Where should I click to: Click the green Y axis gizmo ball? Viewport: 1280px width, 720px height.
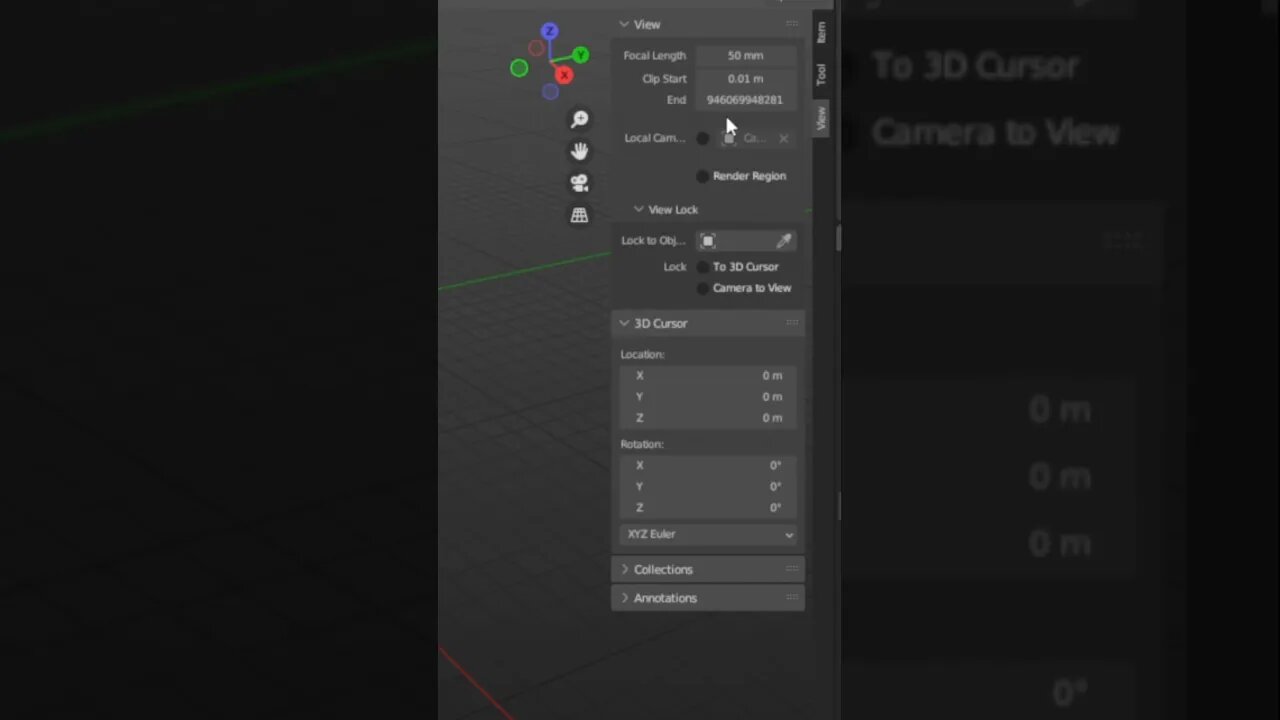(580, 56)
